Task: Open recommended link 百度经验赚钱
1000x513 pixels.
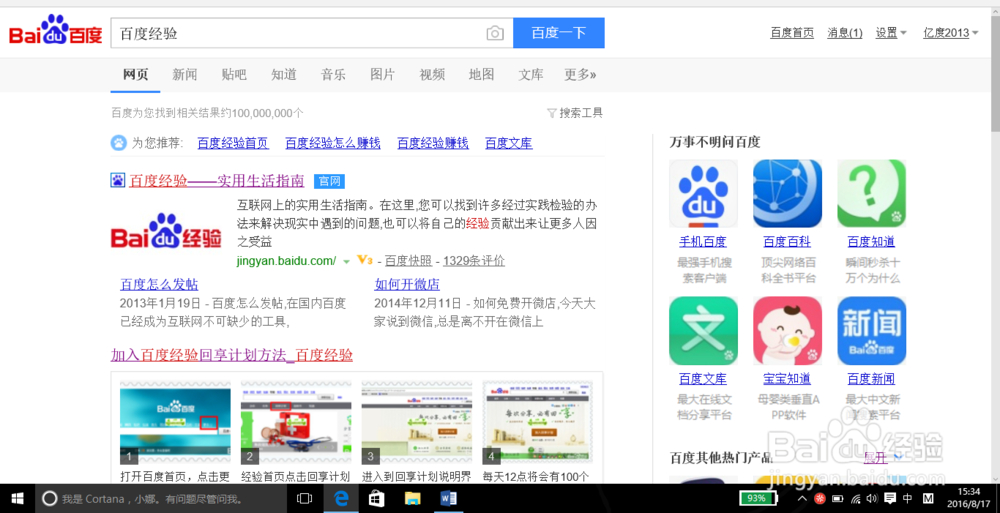Action: (x=433, y=143)
